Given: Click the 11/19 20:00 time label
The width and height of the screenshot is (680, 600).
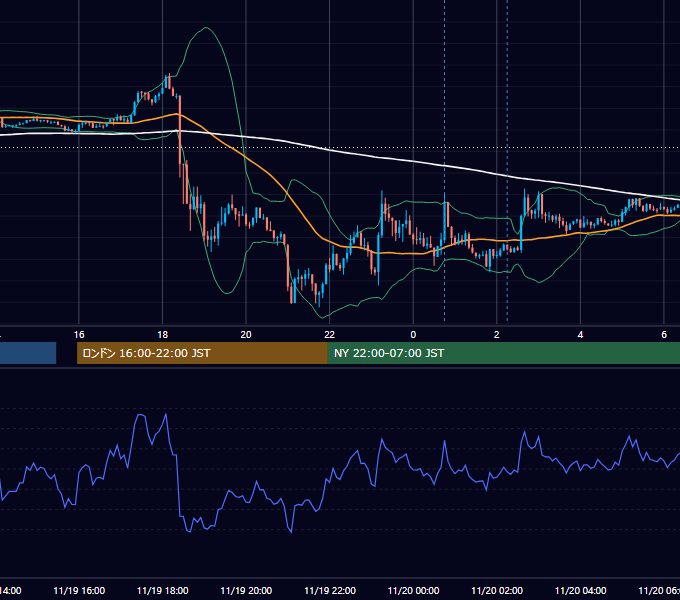Looking at the screenshot, I should 246,590.
